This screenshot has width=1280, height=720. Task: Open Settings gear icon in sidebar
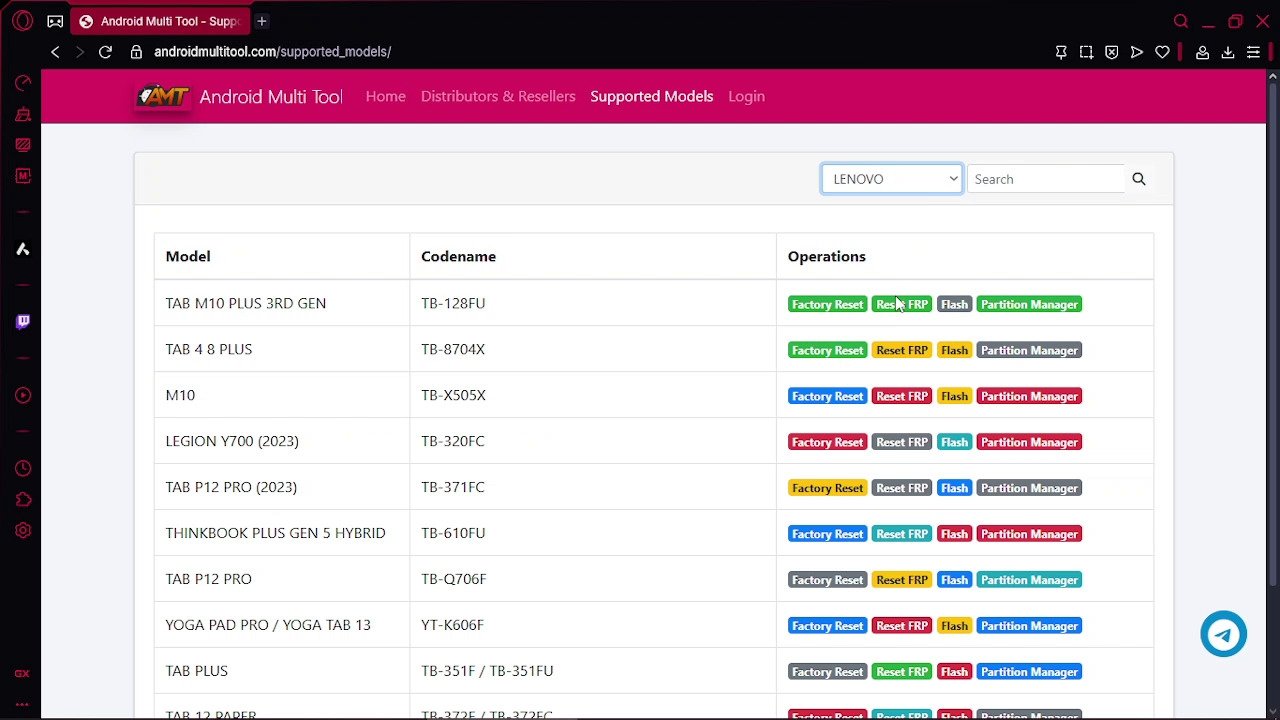coord(22,530)
